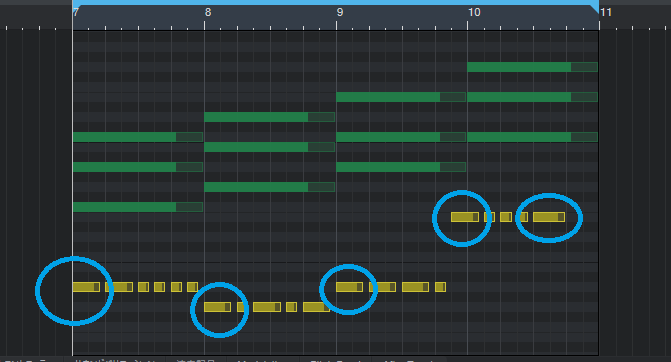This screenshot has height=362, width=671.
Task: Select the top green note in bar 8
Action: tap(270, 117)
